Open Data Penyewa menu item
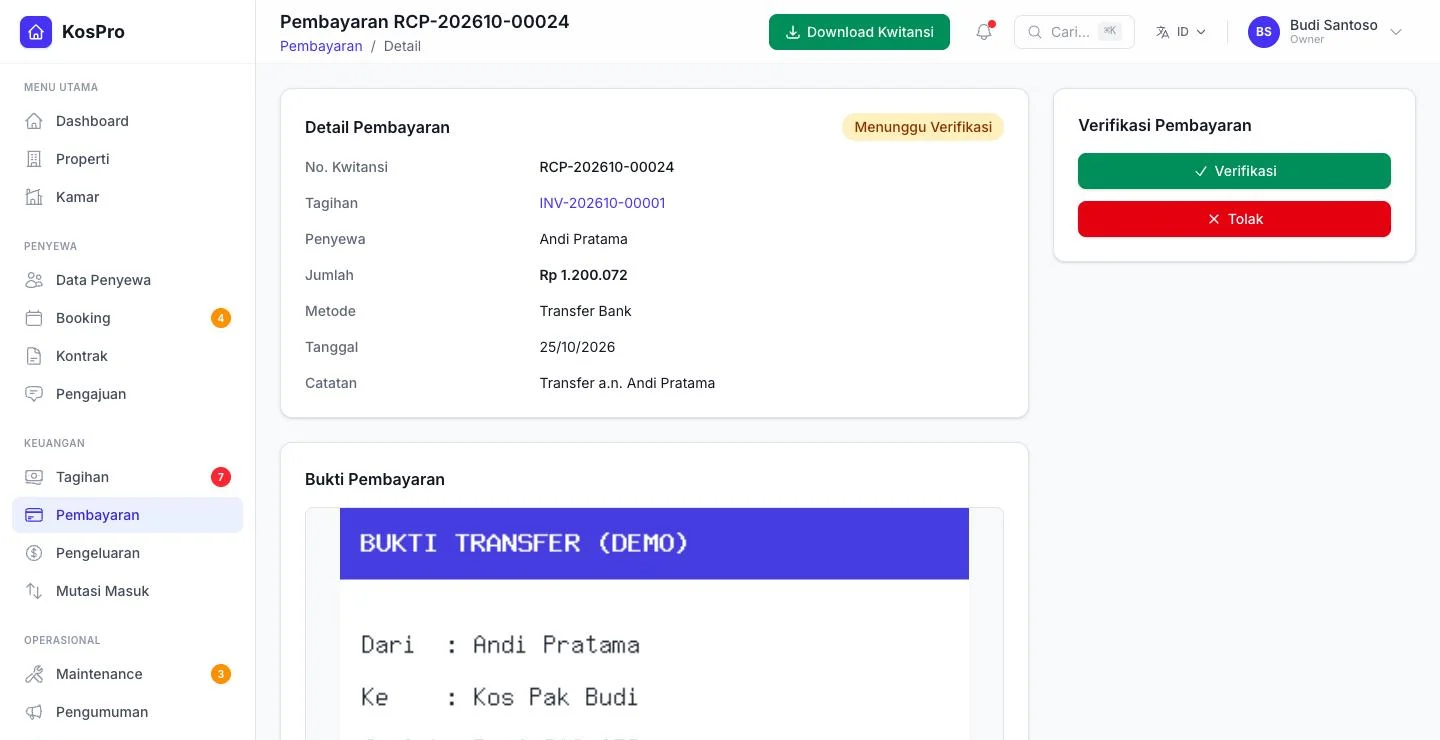 [127, 280]
